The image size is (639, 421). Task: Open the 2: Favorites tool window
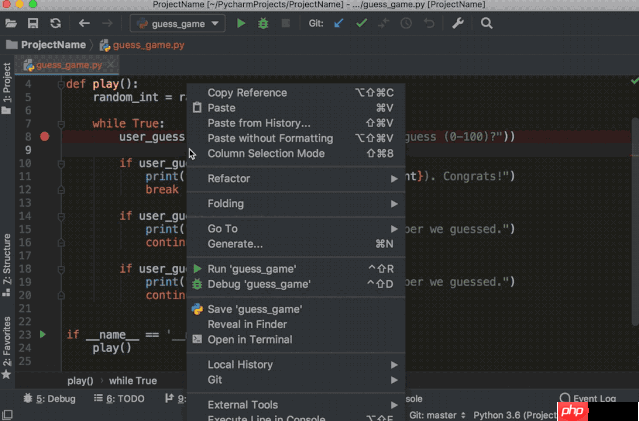pos(7,347)
